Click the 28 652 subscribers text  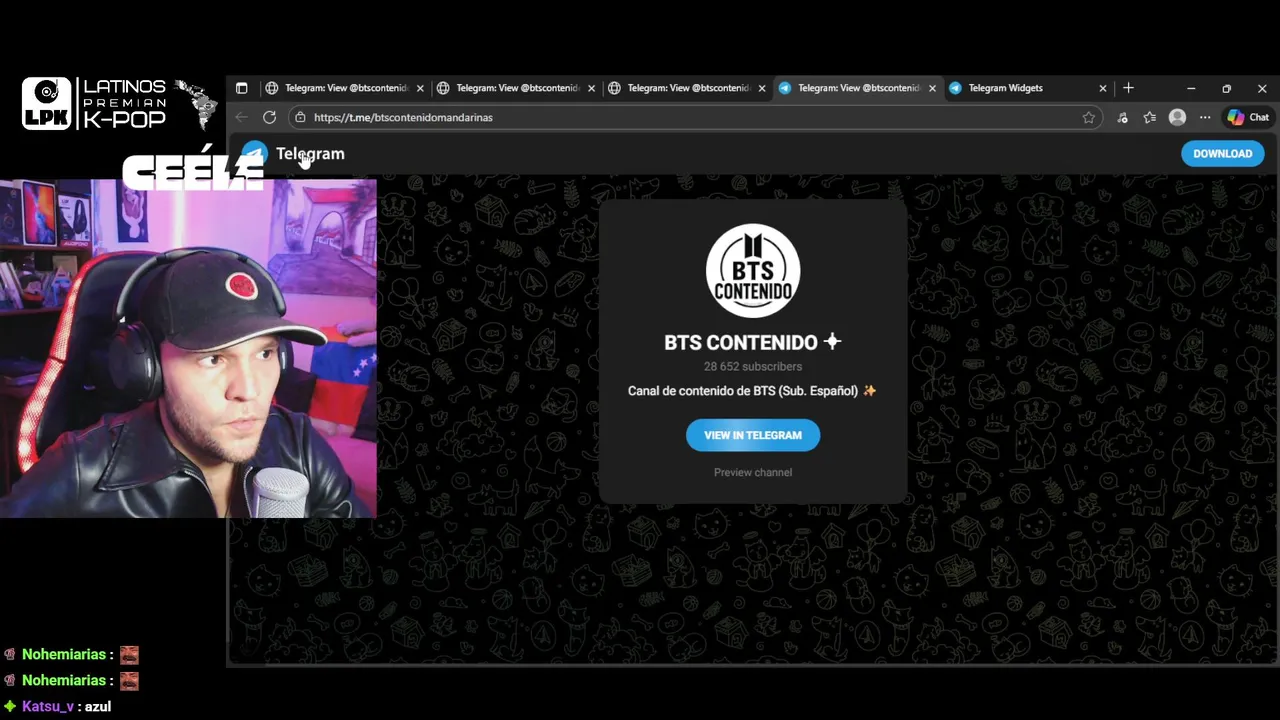pos(753,367)
